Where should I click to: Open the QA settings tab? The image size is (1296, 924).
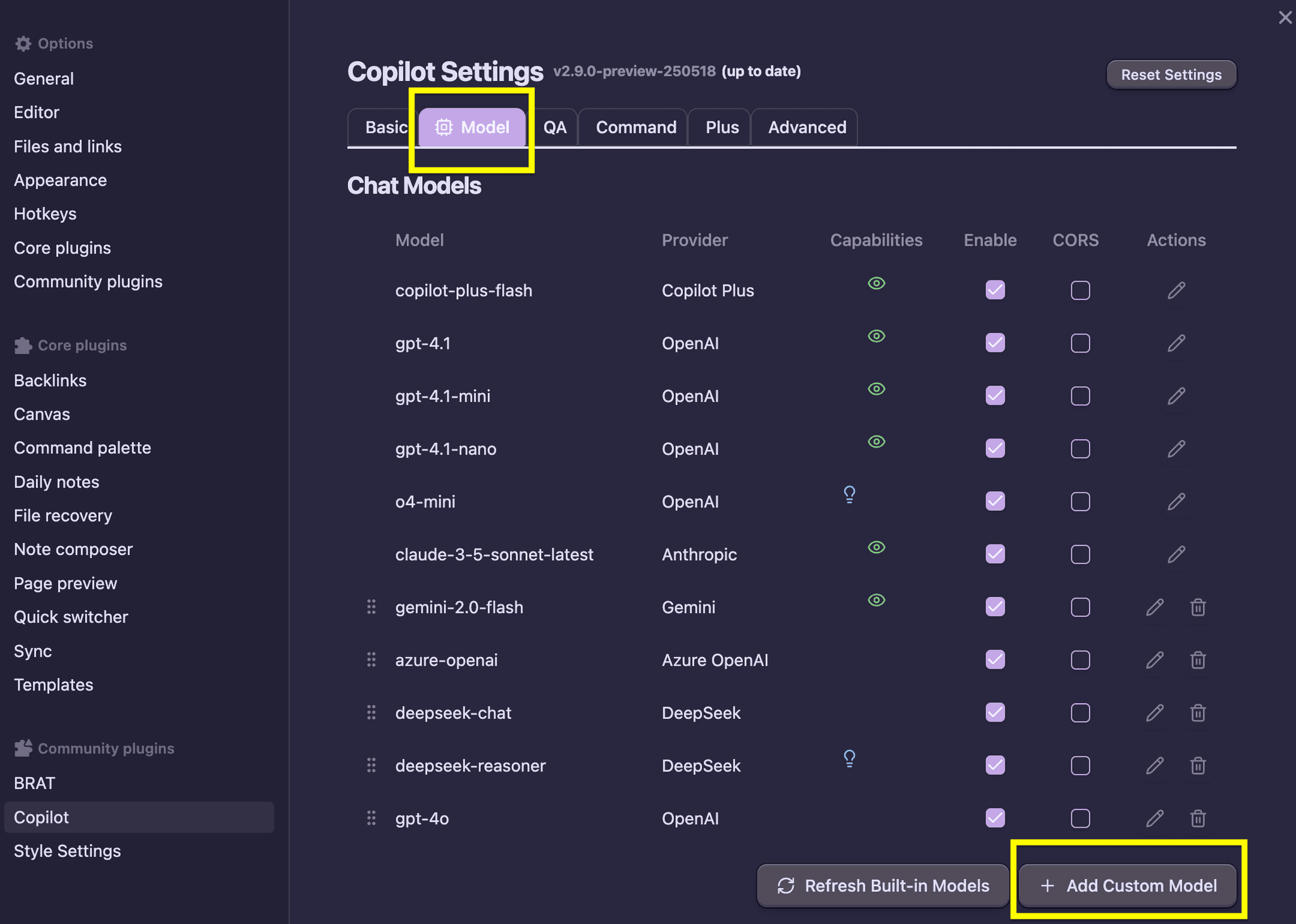(x=555, y=127)
